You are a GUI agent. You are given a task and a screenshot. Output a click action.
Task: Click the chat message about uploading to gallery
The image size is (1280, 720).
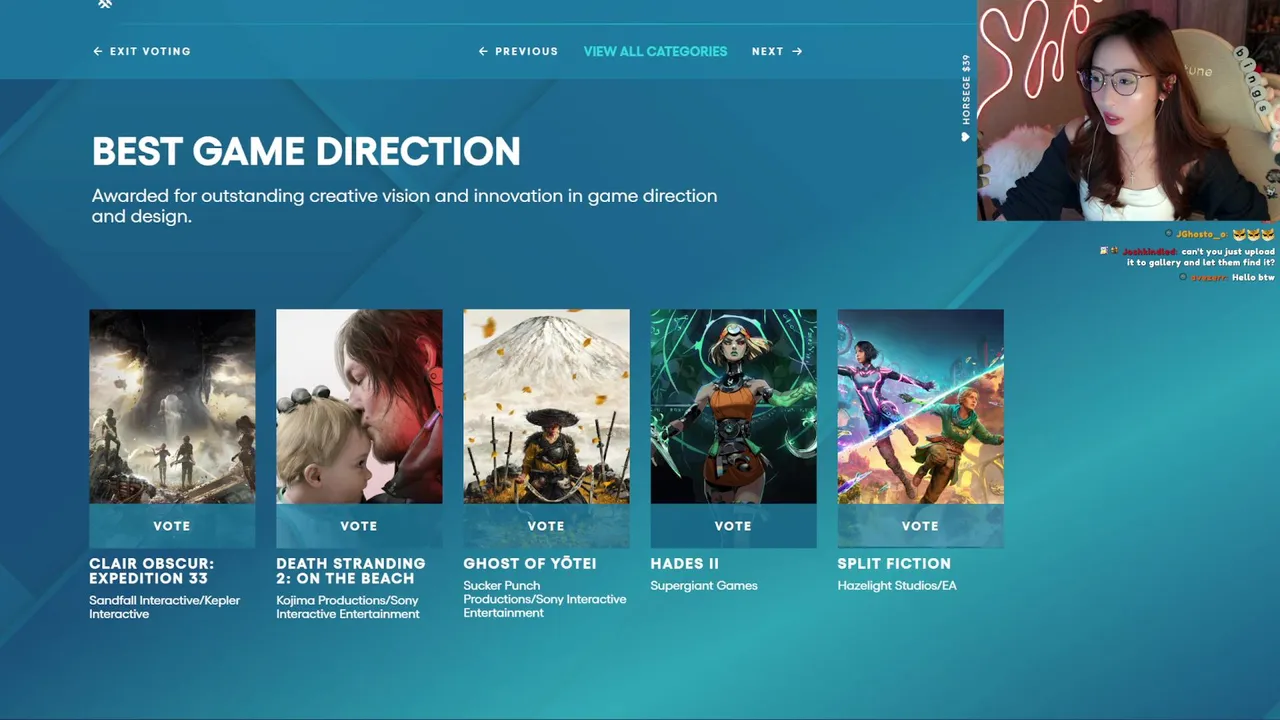[1187, 257]
